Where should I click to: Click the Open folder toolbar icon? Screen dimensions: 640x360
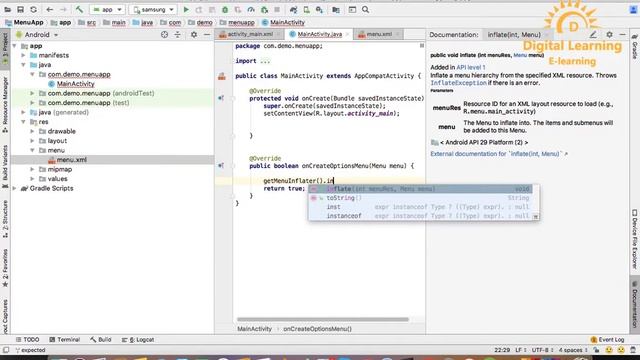coord(7,9)
